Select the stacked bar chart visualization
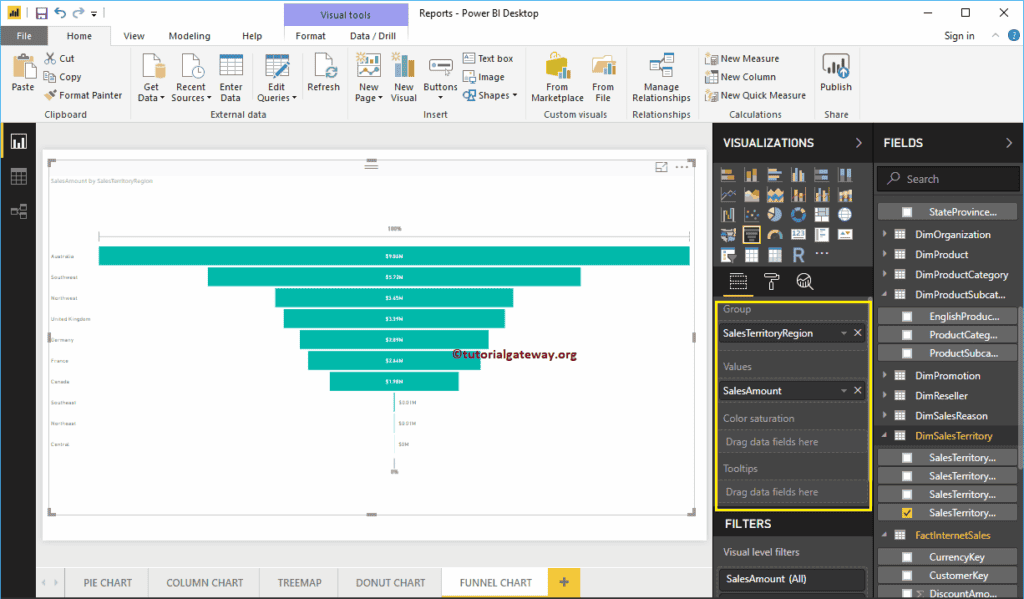The width and height of the screenshot is (1024, 599). (x=728, y=175)
